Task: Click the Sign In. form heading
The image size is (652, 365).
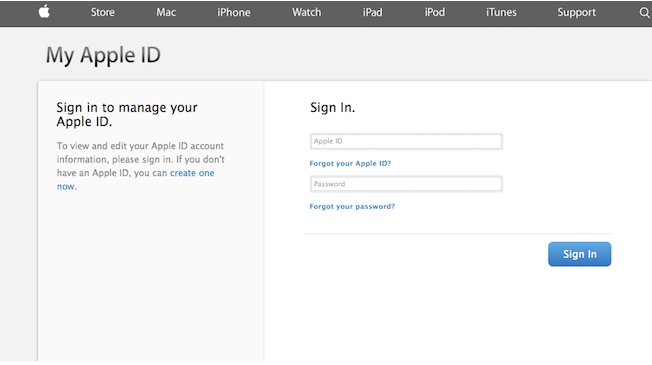Action: click(333, 108)
